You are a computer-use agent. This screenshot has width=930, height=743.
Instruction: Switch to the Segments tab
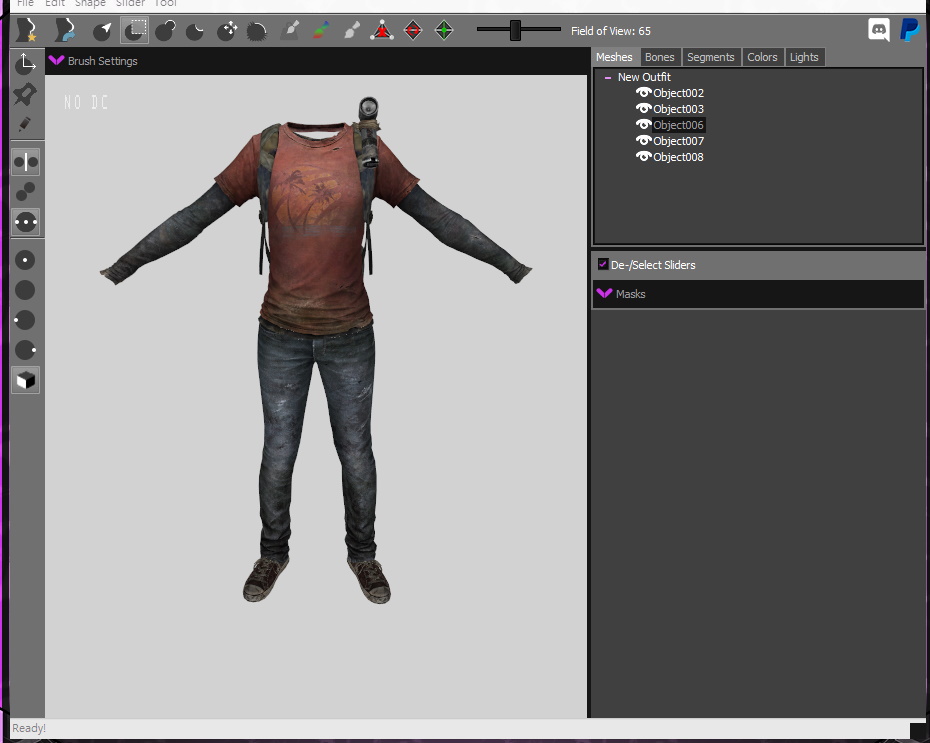[x=711, y=57]
